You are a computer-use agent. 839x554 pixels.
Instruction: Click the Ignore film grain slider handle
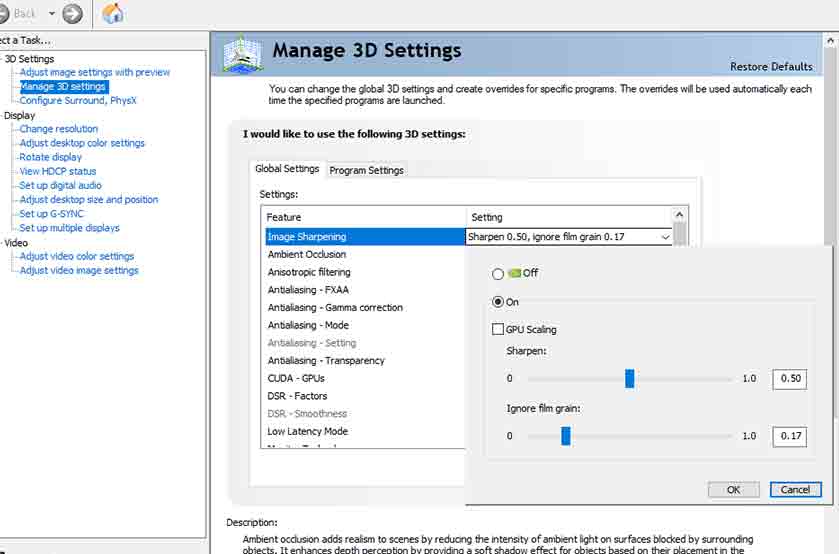[x=566, y=436]
